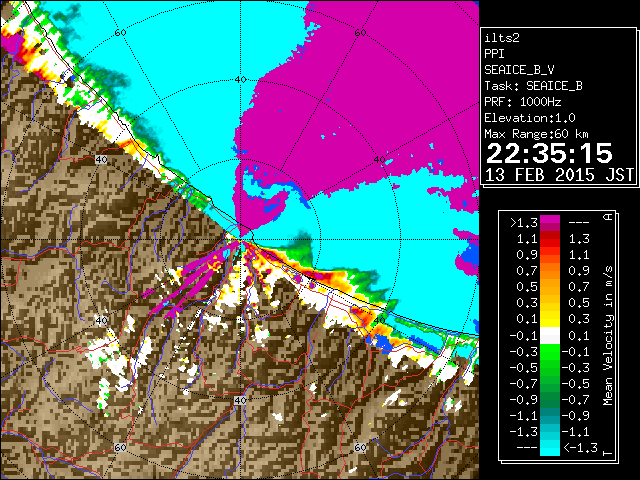Viewport: 640px width, 480px height.
Task: Select the 'SEAICE_B_V' product name text
Action: pyautogui.click(x=519, y=70)
